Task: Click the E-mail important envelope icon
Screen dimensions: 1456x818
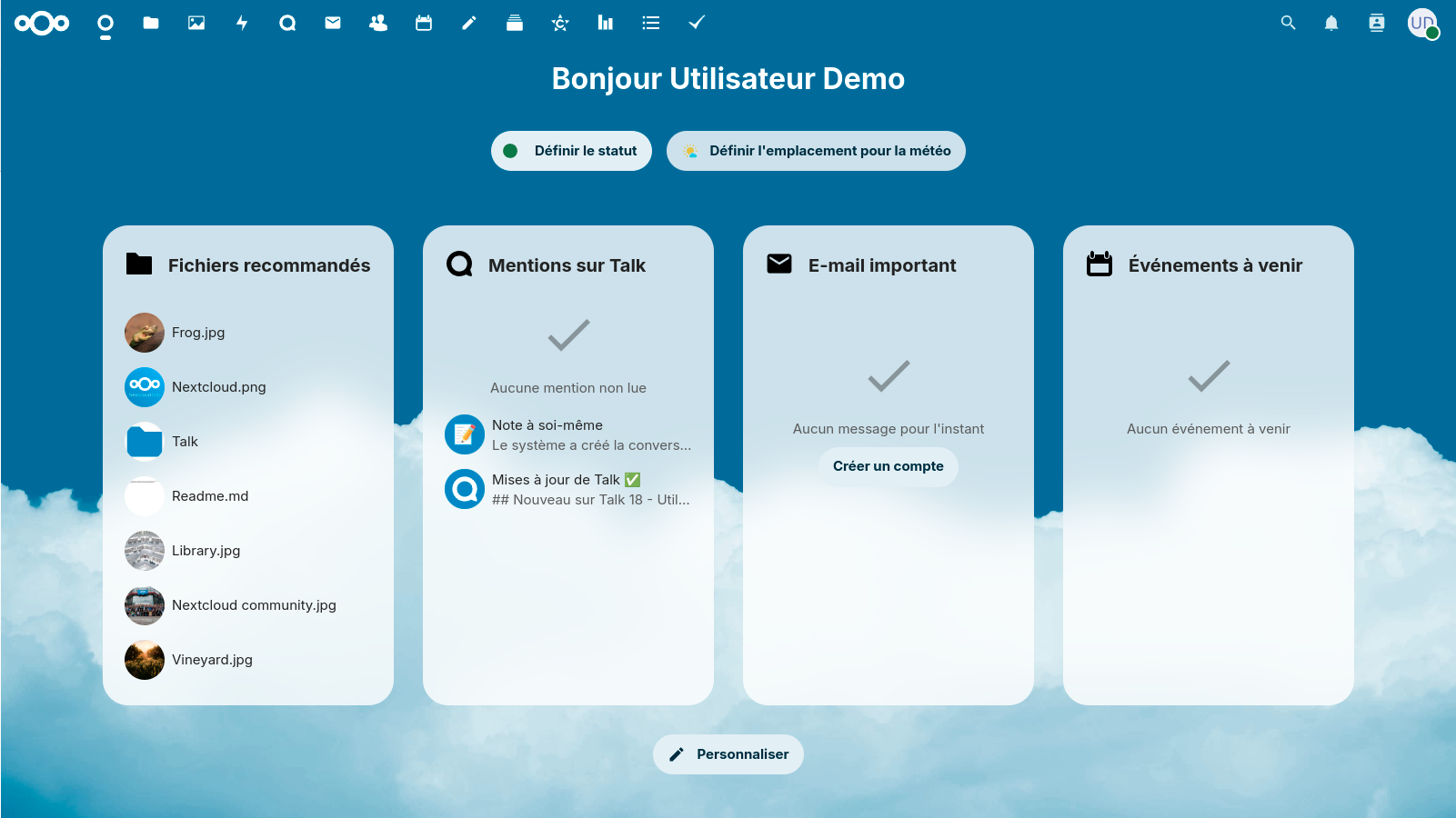Action: point(779,264)
